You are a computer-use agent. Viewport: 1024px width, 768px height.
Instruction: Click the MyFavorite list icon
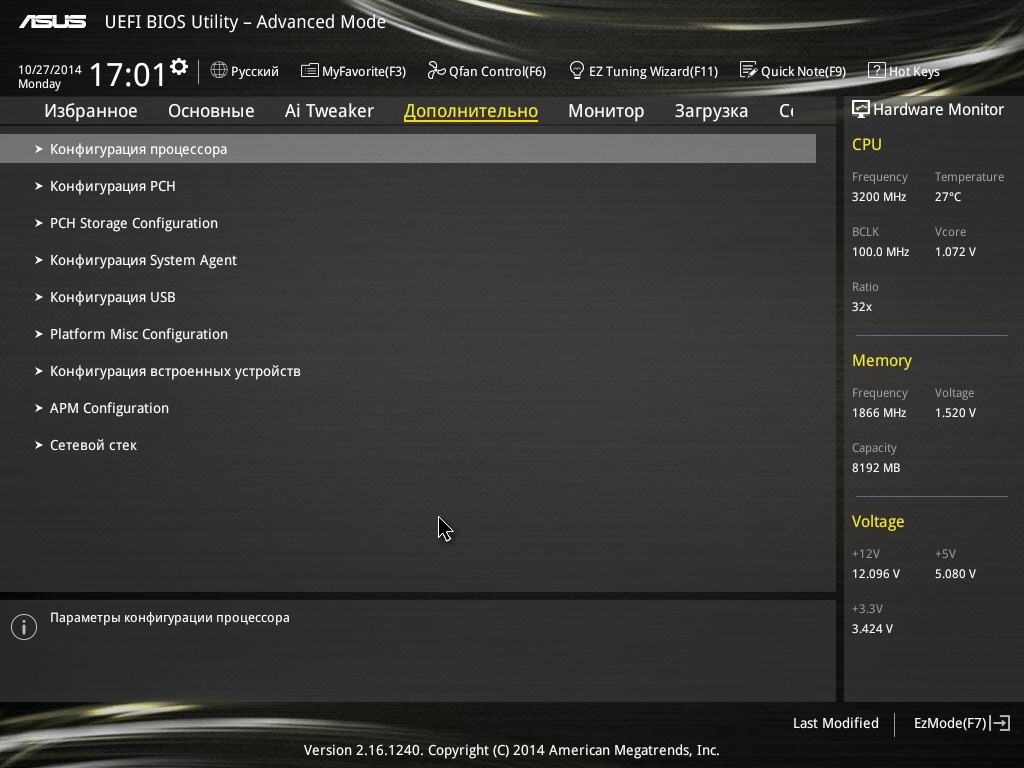(x=310, y=71)
